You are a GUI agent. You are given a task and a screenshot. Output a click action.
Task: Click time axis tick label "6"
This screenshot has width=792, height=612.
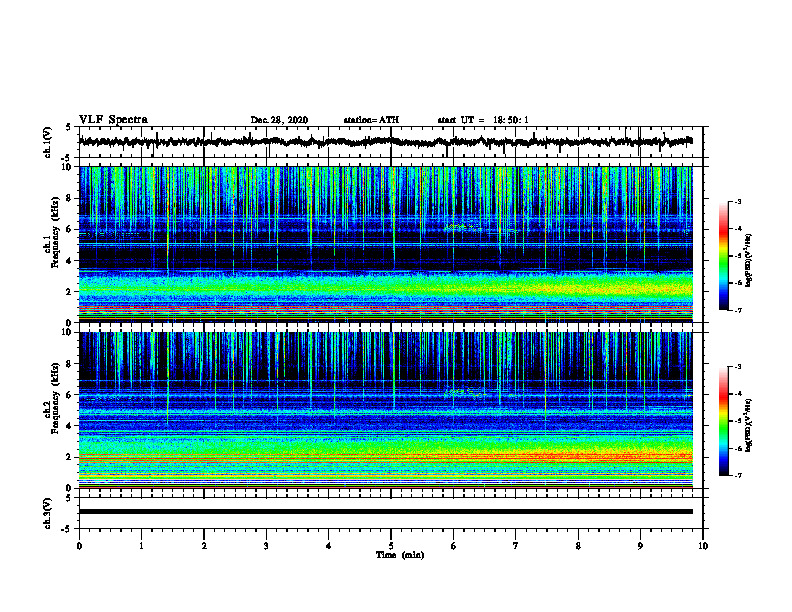454,546
